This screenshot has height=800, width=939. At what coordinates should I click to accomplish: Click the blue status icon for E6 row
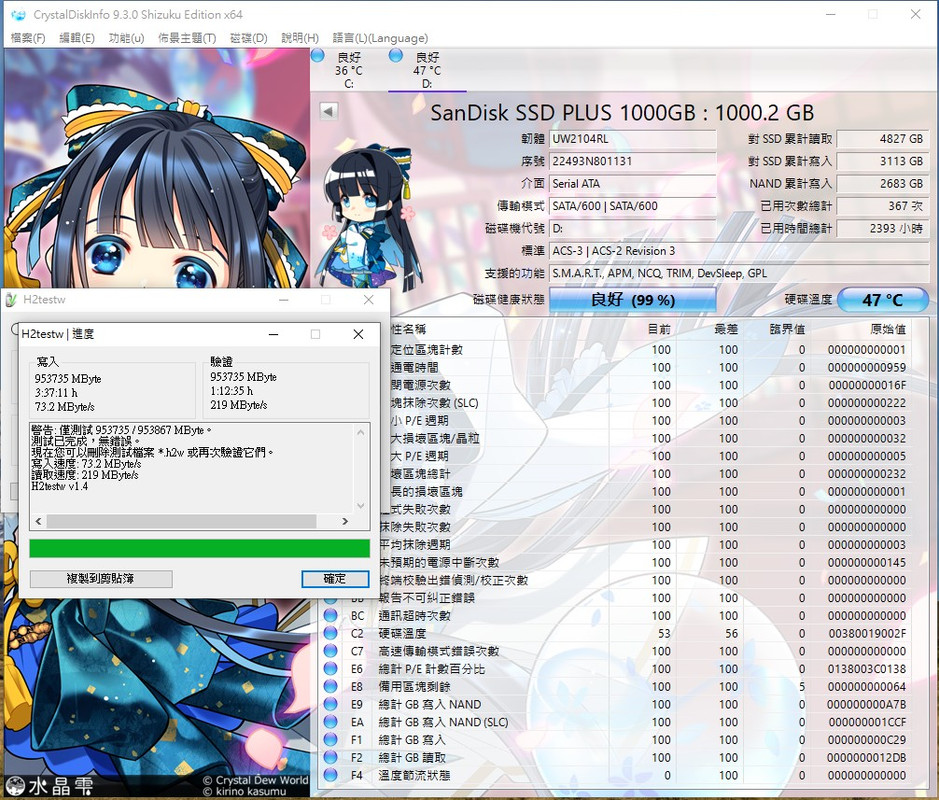(x=330, y=668)
